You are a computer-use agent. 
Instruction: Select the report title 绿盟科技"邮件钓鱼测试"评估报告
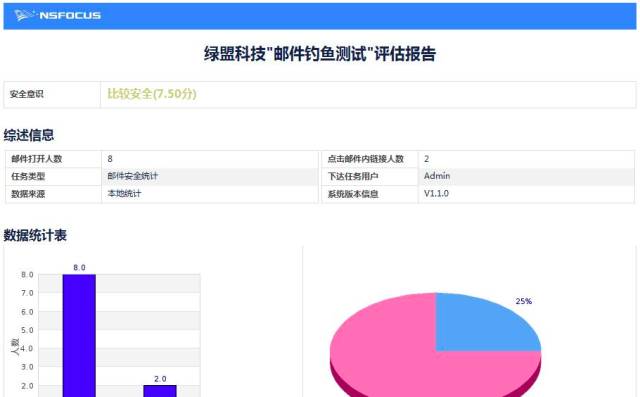320,53
